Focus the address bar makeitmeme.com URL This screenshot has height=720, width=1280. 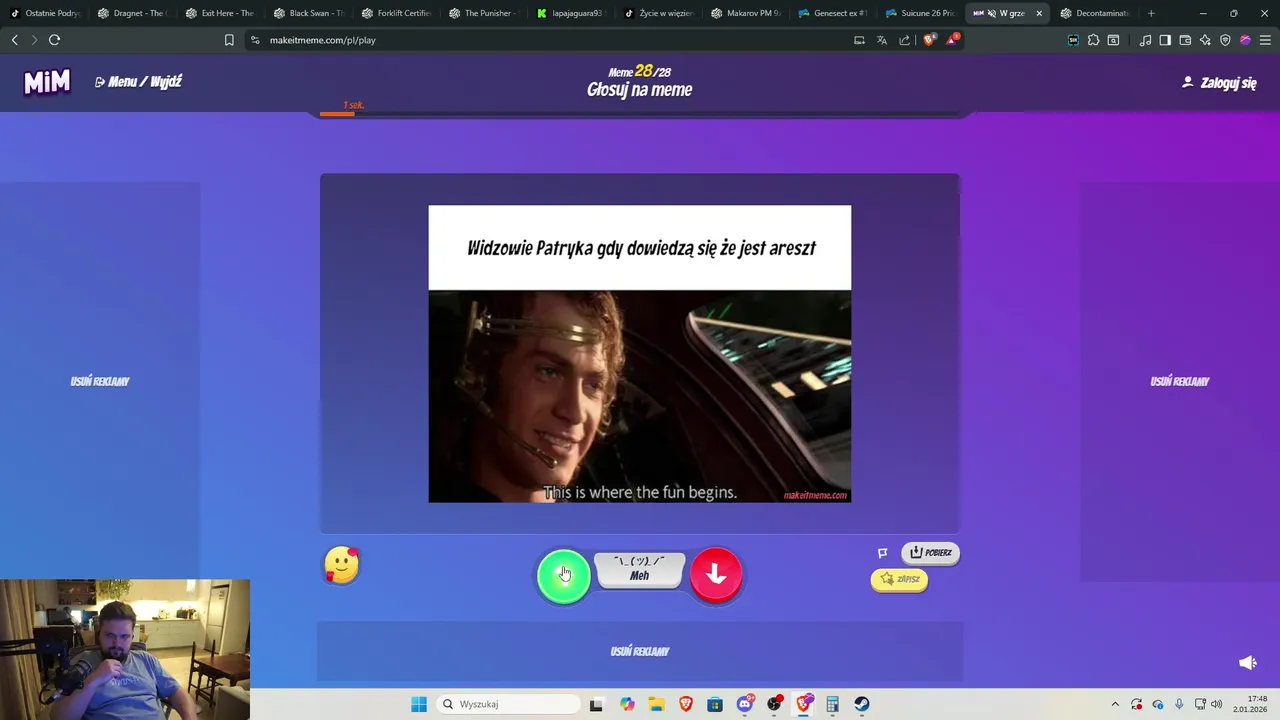coord(323,40)
